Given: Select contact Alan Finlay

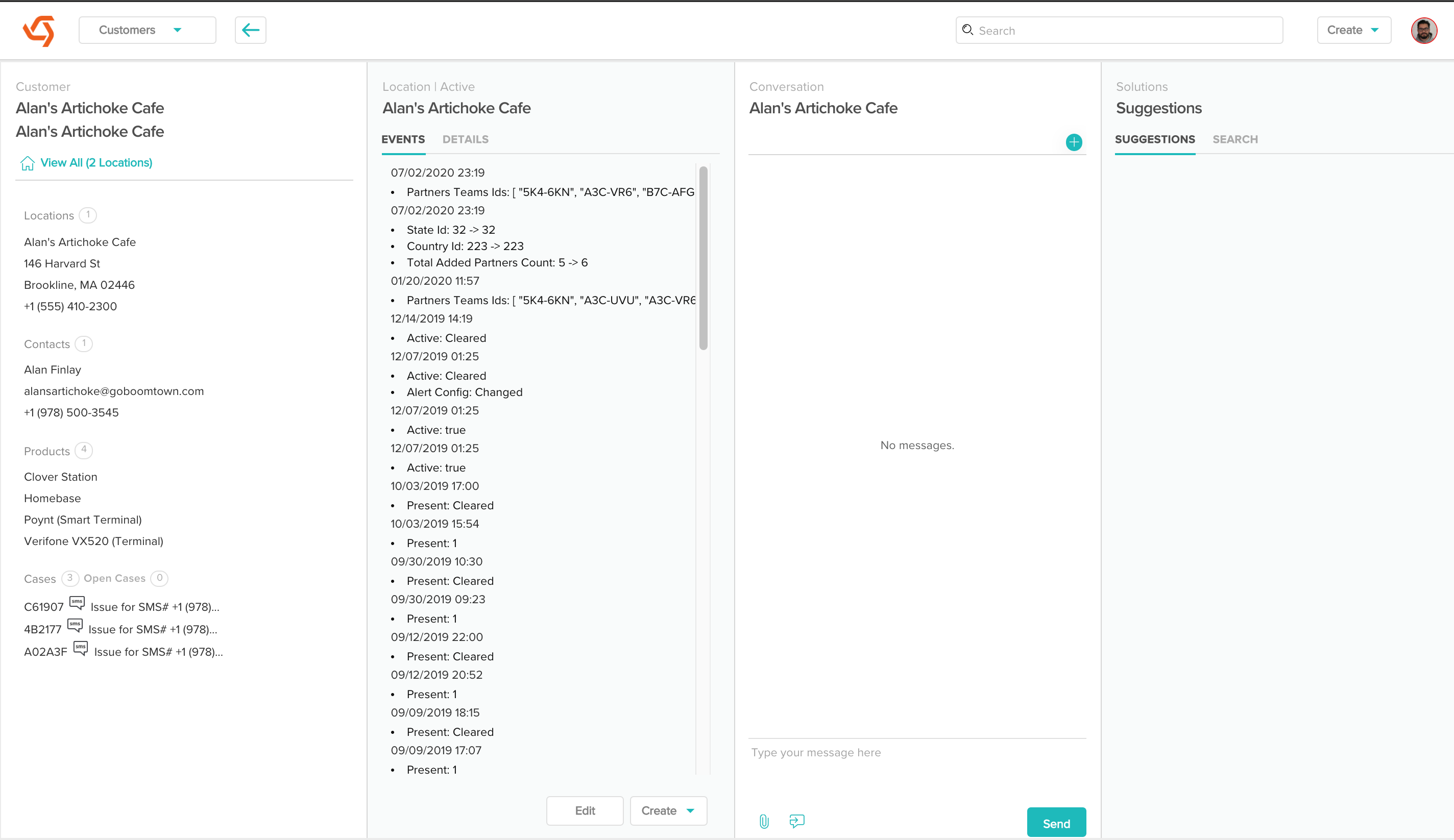Looking at the screenshot, I should coord(53,369).
